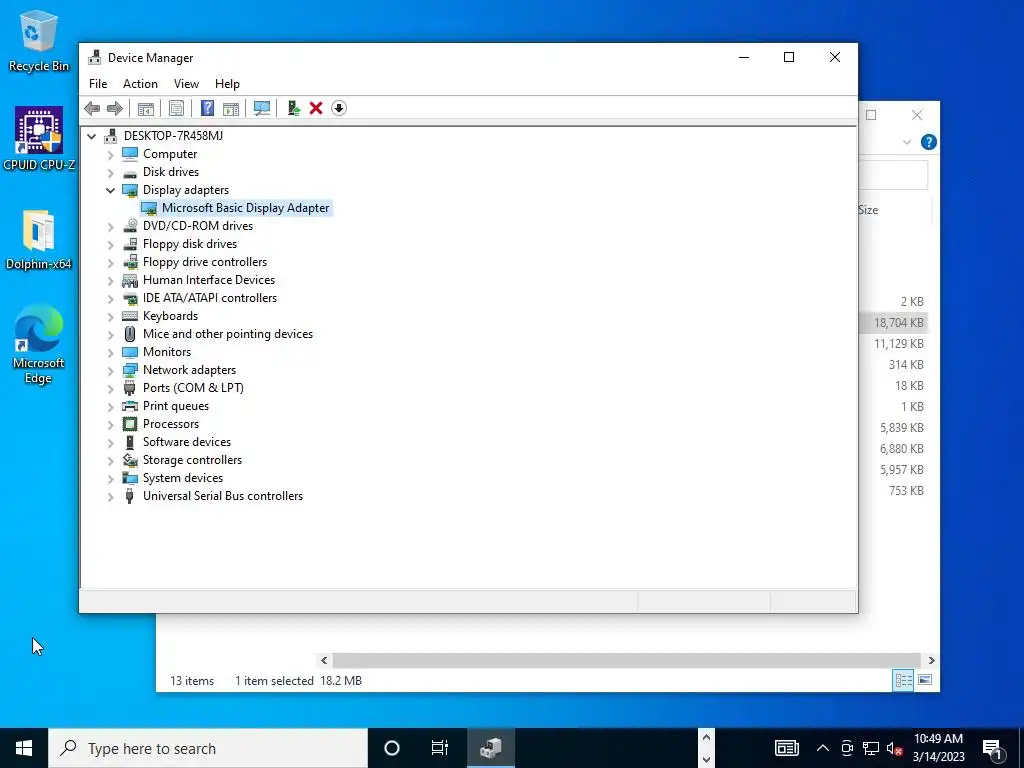Open the File menu

(98, 84)
